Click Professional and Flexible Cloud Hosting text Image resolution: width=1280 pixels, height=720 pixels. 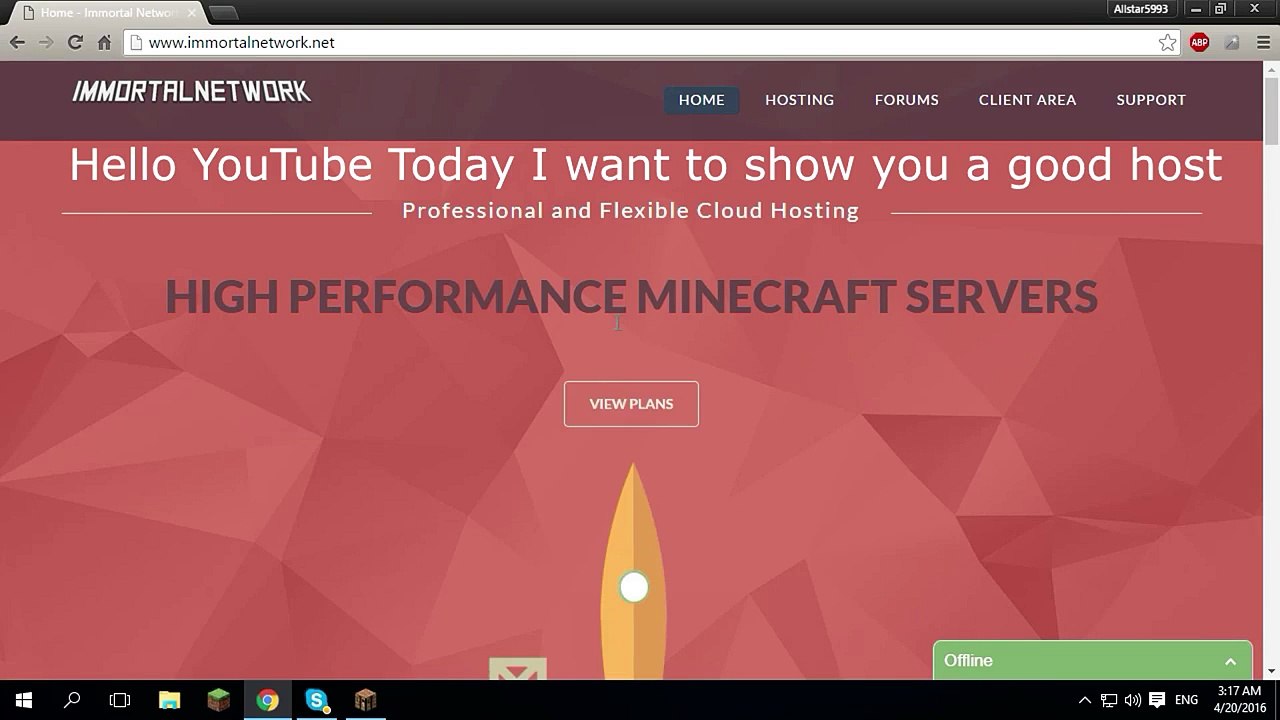click(630, 211)
